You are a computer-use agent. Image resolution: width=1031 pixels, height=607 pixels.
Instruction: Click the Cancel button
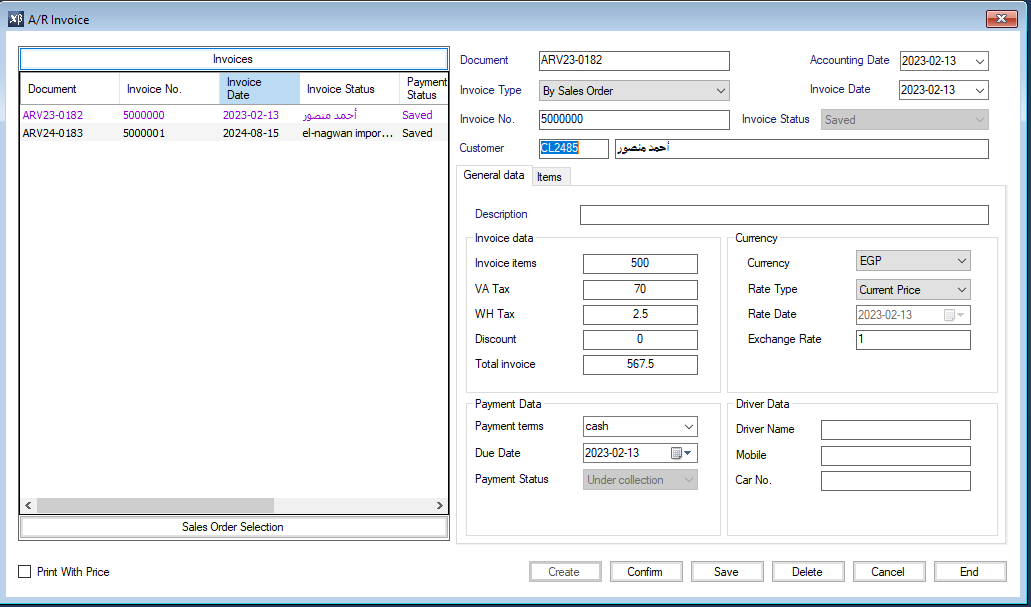(888, 571)
